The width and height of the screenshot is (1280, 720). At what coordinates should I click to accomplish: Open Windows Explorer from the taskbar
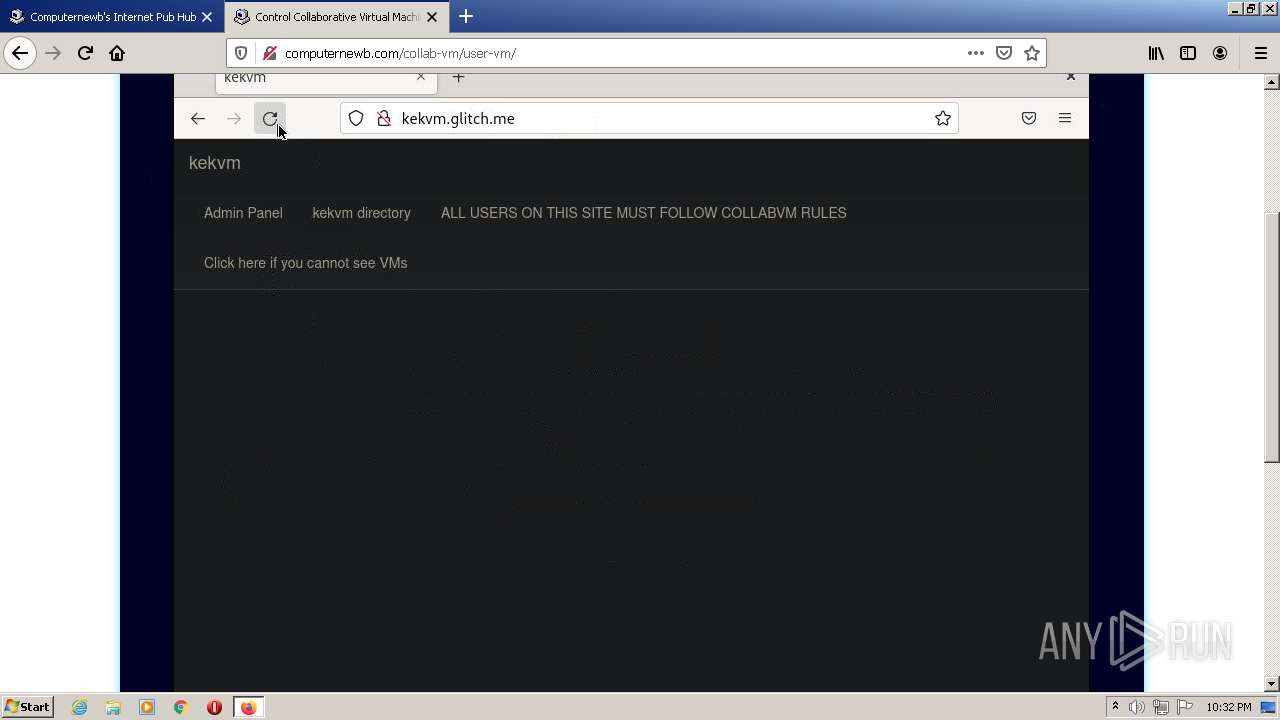[x=113, y=707]
